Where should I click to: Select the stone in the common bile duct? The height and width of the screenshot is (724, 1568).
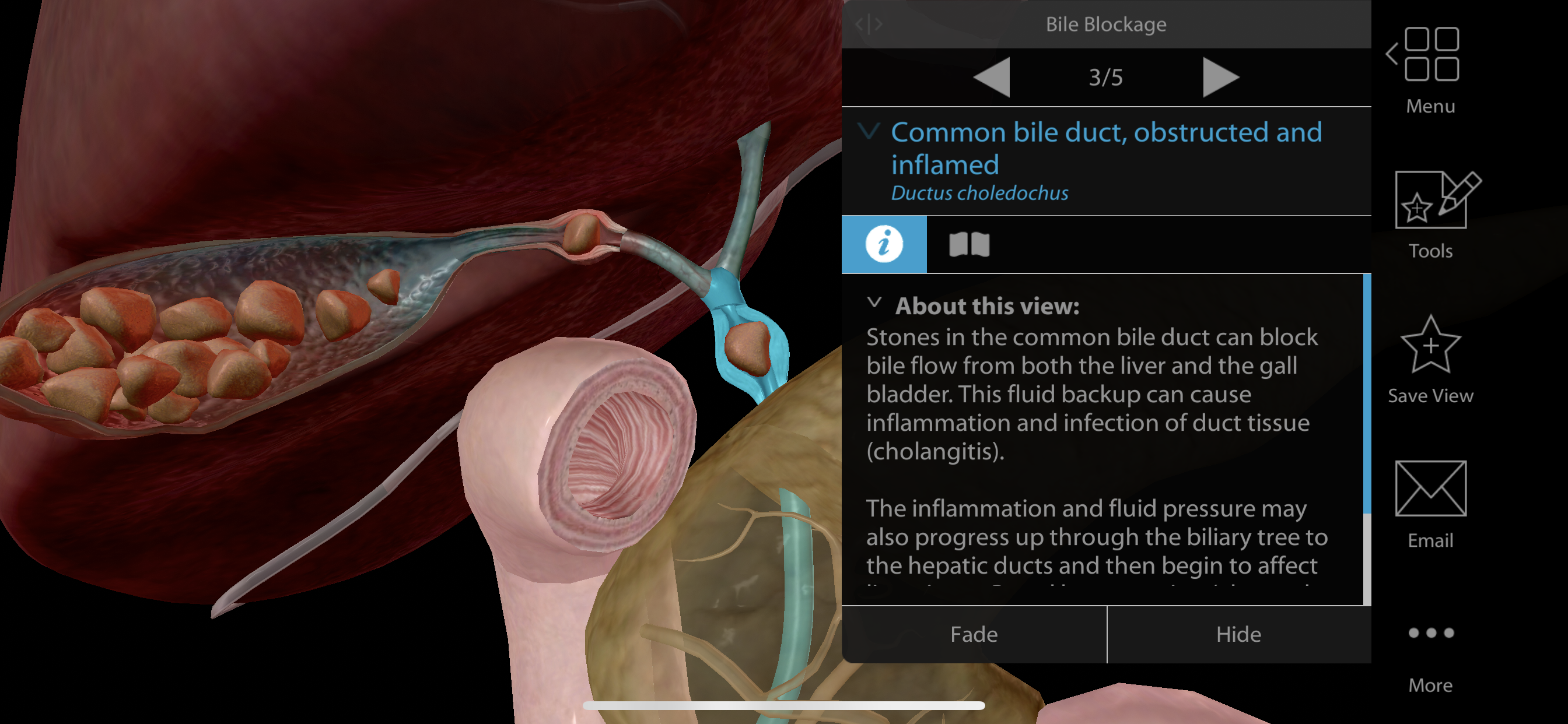747,348
